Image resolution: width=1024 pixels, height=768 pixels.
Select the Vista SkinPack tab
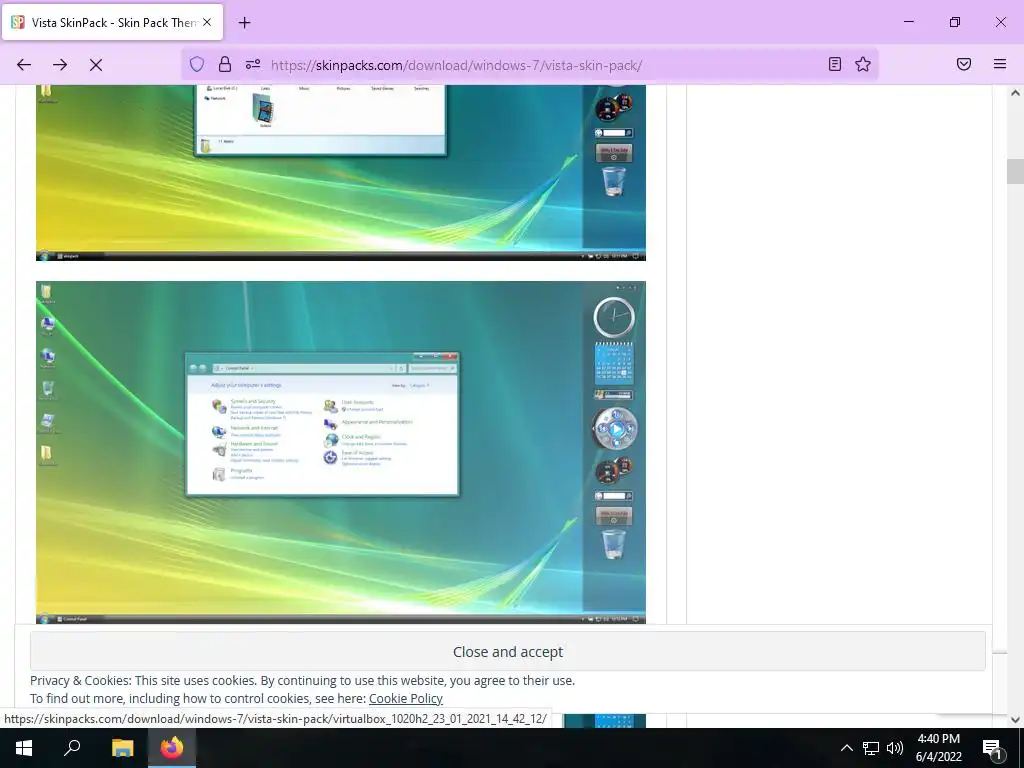tap(112, 22)
